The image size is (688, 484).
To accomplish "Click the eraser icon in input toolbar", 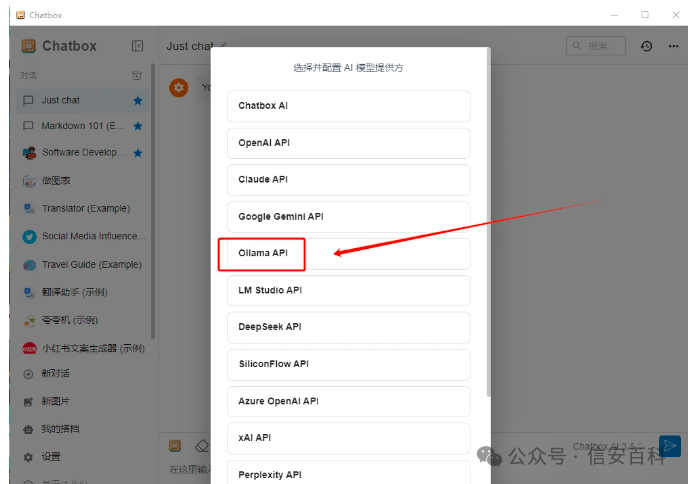I will [x=202, y=446].
